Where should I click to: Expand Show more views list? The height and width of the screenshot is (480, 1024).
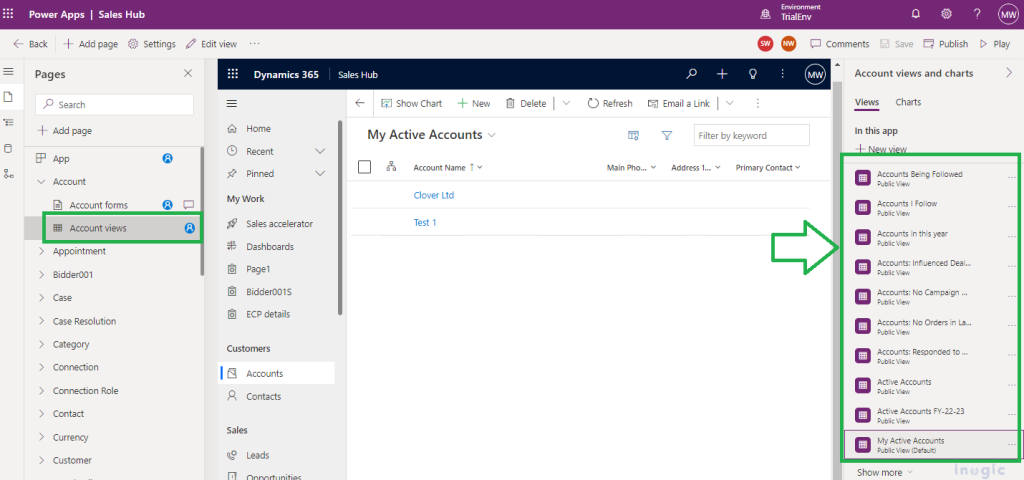884,472
